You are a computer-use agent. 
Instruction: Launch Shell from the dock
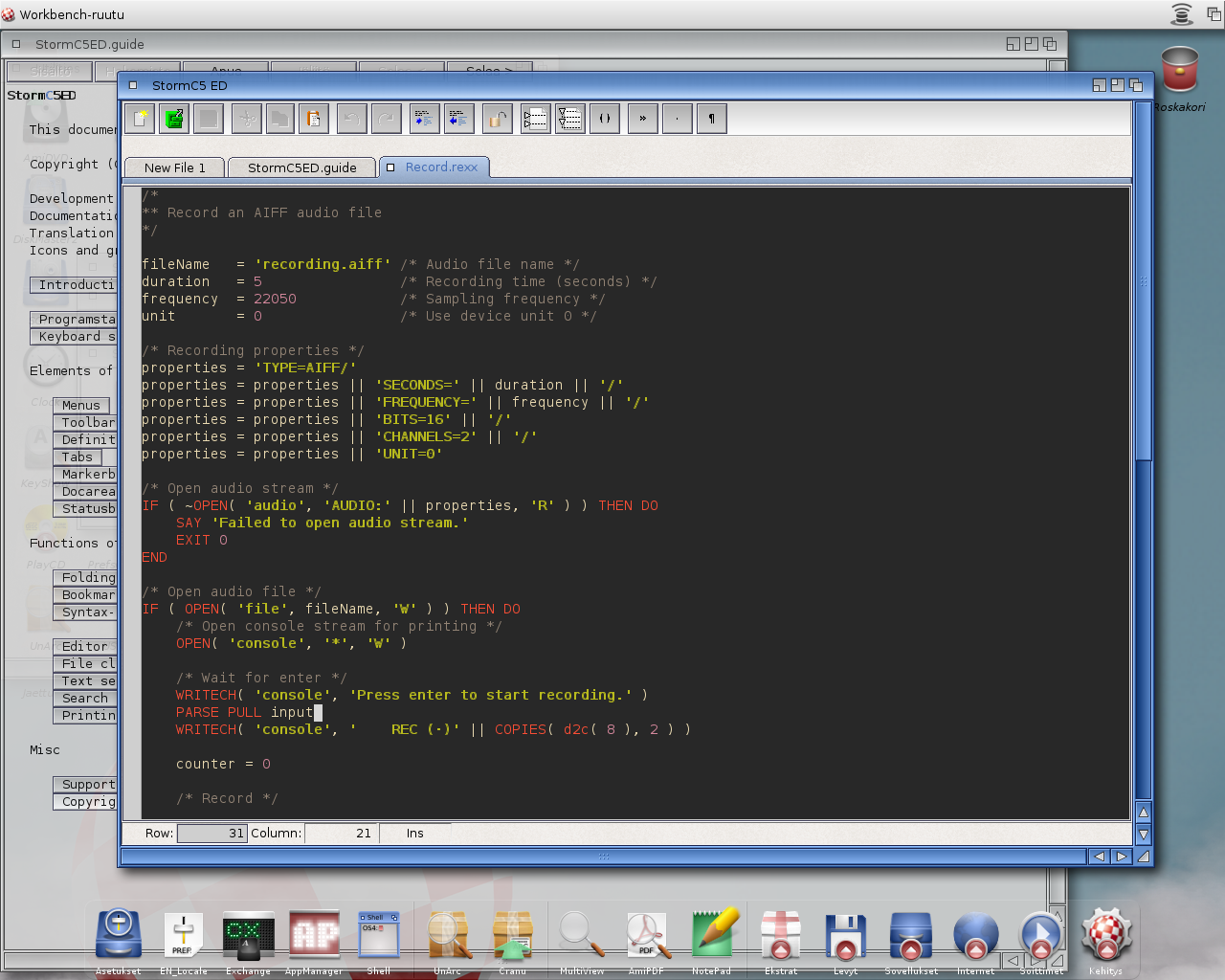[x=379, y=935]
